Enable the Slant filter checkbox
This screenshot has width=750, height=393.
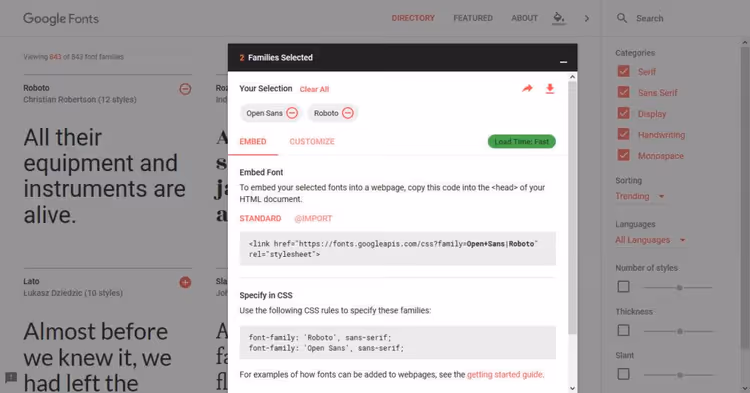click(623, 374)
